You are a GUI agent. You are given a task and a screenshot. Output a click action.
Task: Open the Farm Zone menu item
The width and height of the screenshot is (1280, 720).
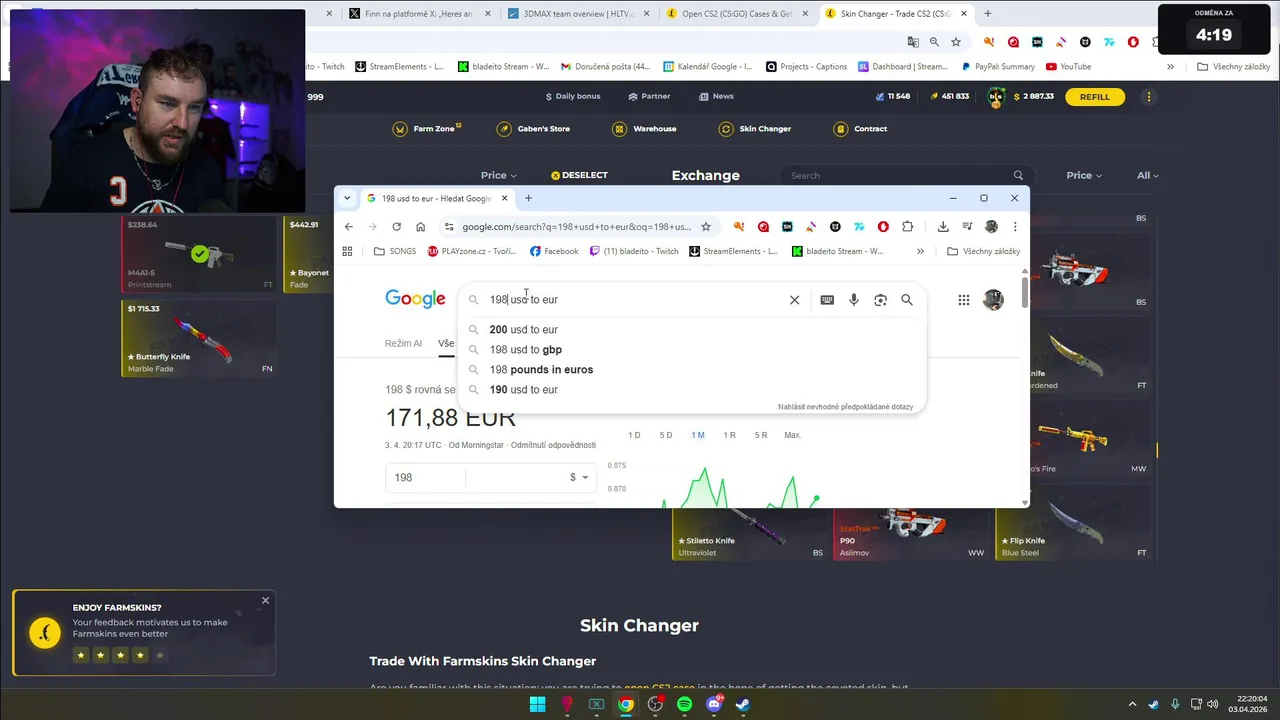427,129
